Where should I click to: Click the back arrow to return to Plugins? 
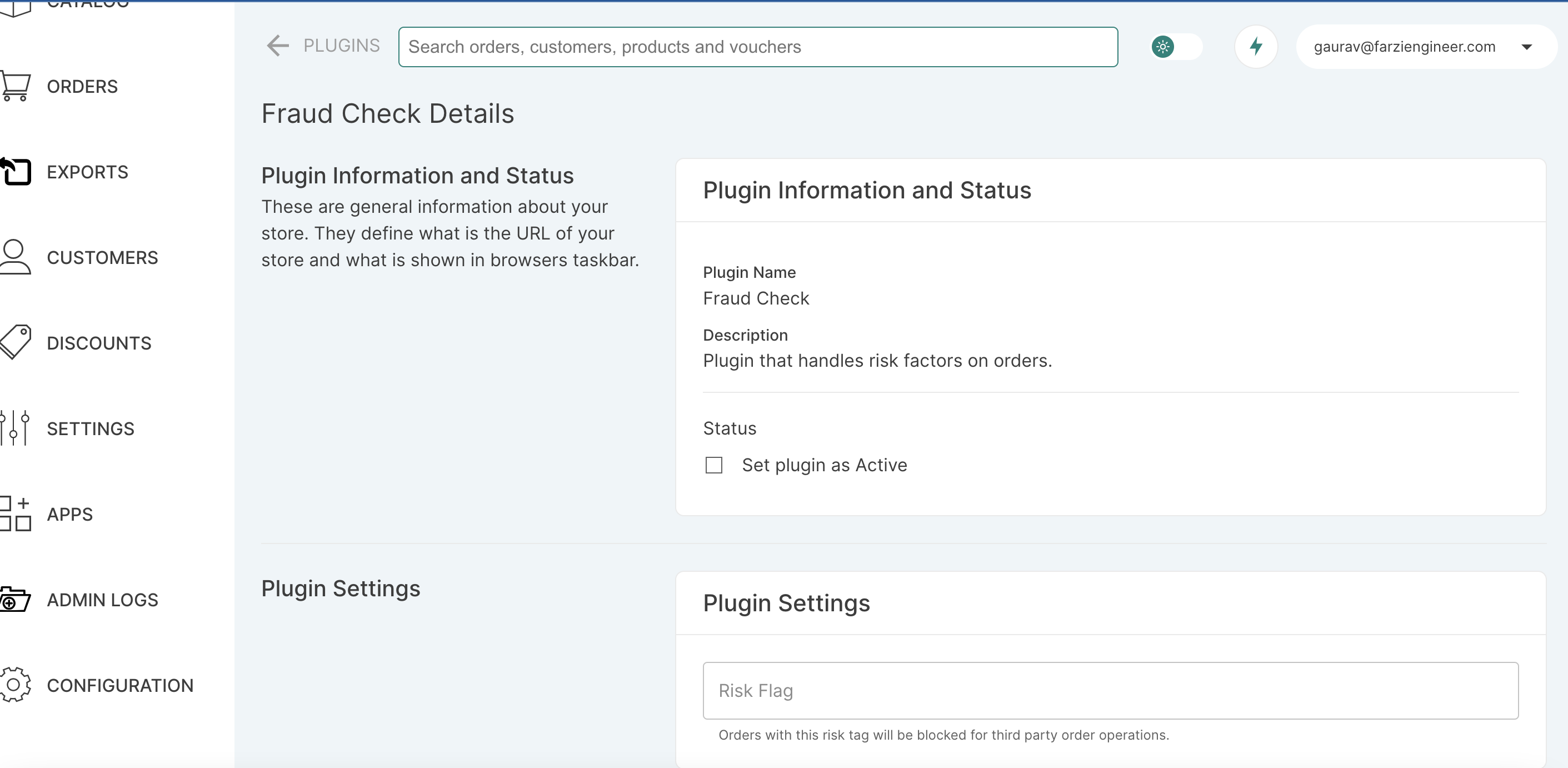point(278,47)
